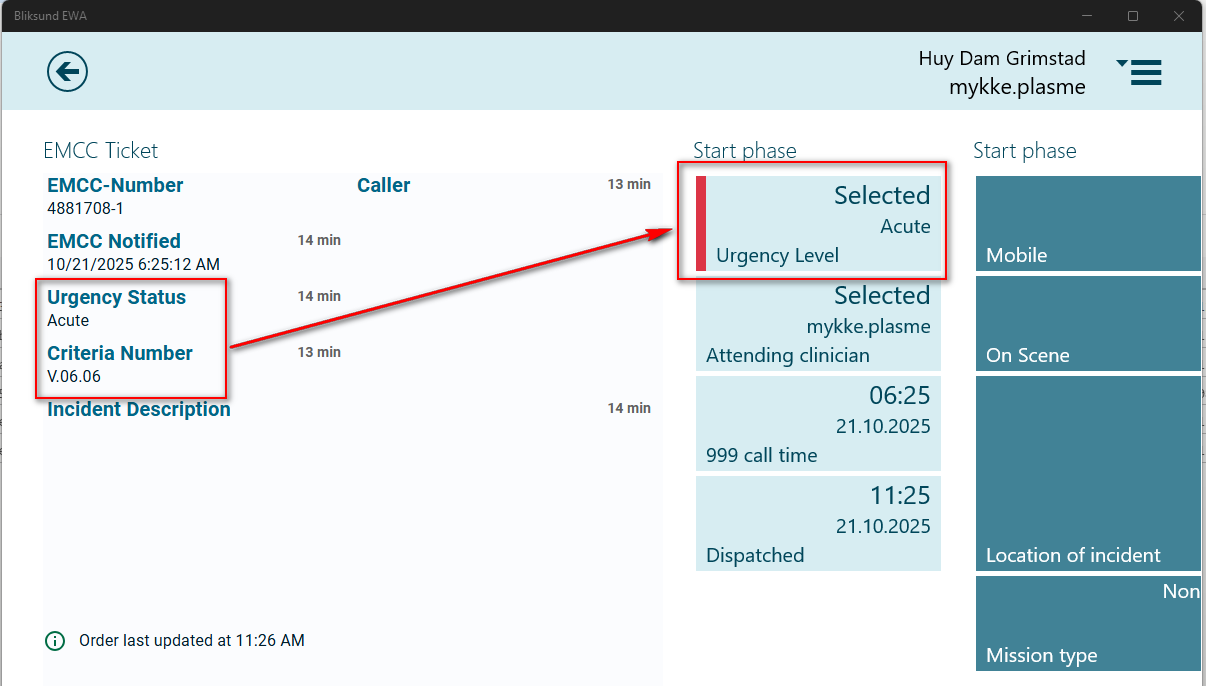The height and width of the screenshot is (686, 1206).
Task: Click the Caller field label
Action: point(384,186)
